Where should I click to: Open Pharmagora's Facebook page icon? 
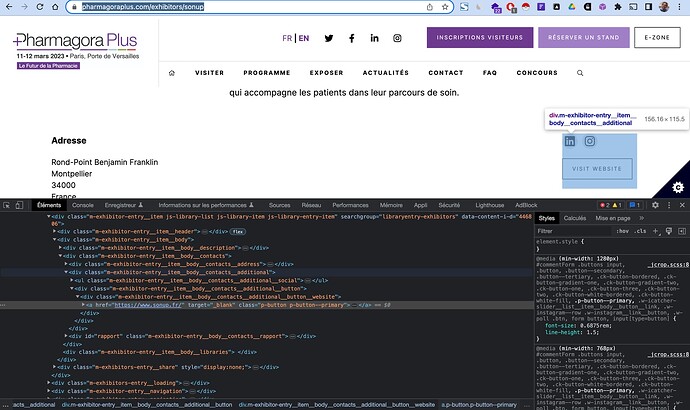pyautogui.click(x=352, y=38)
